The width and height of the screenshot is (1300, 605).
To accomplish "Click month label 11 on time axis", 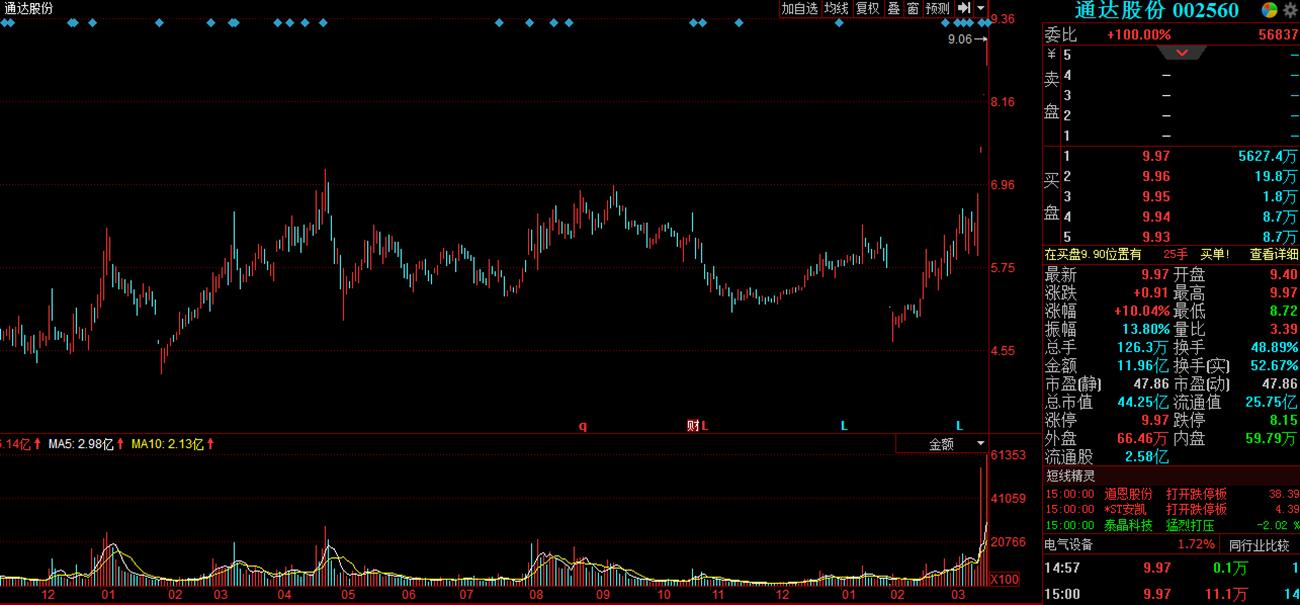I will [717, 595].
